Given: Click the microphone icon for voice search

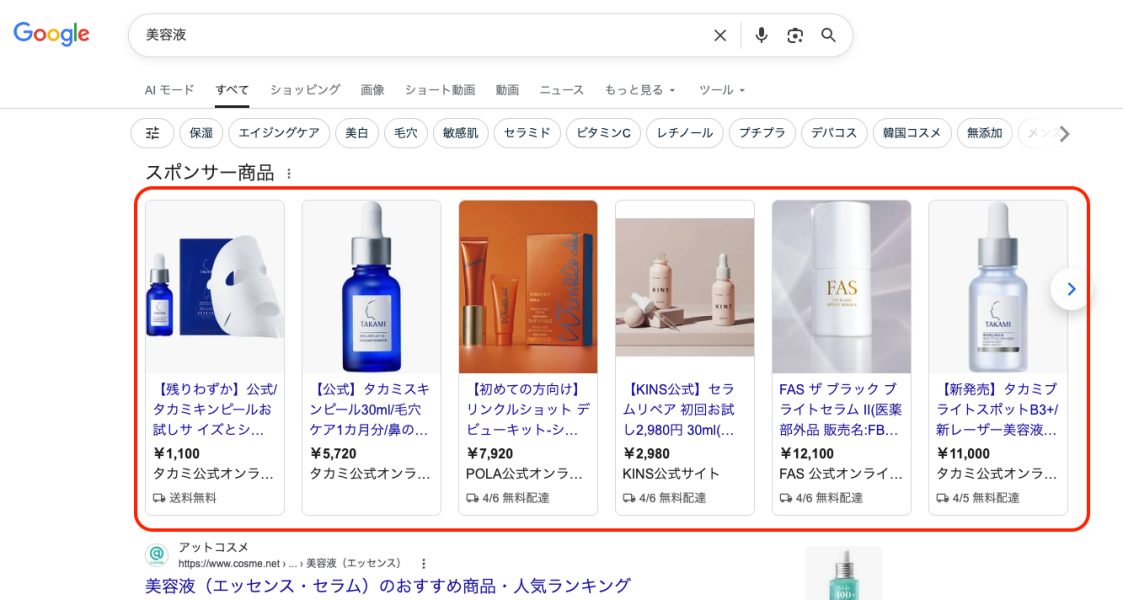Looking at the screenshot, I should pos(761,34).
